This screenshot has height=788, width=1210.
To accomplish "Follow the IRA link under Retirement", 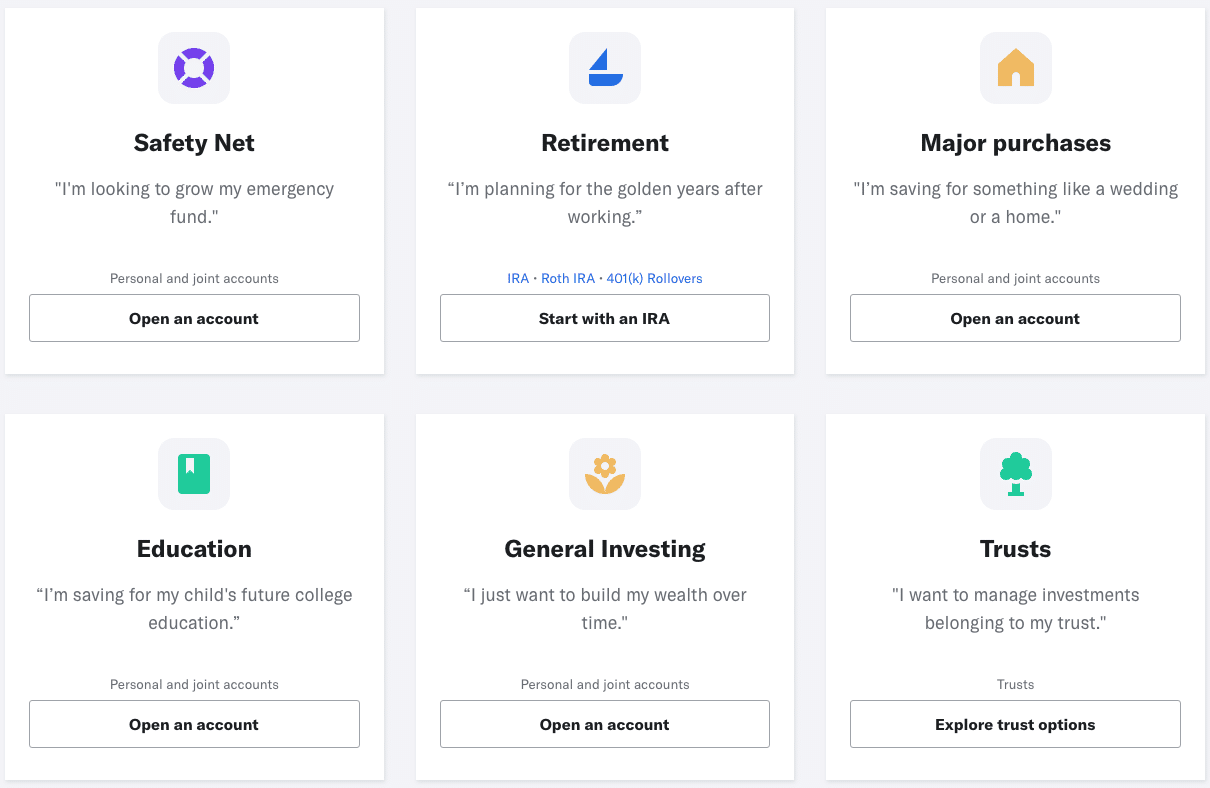I will 518,279.
